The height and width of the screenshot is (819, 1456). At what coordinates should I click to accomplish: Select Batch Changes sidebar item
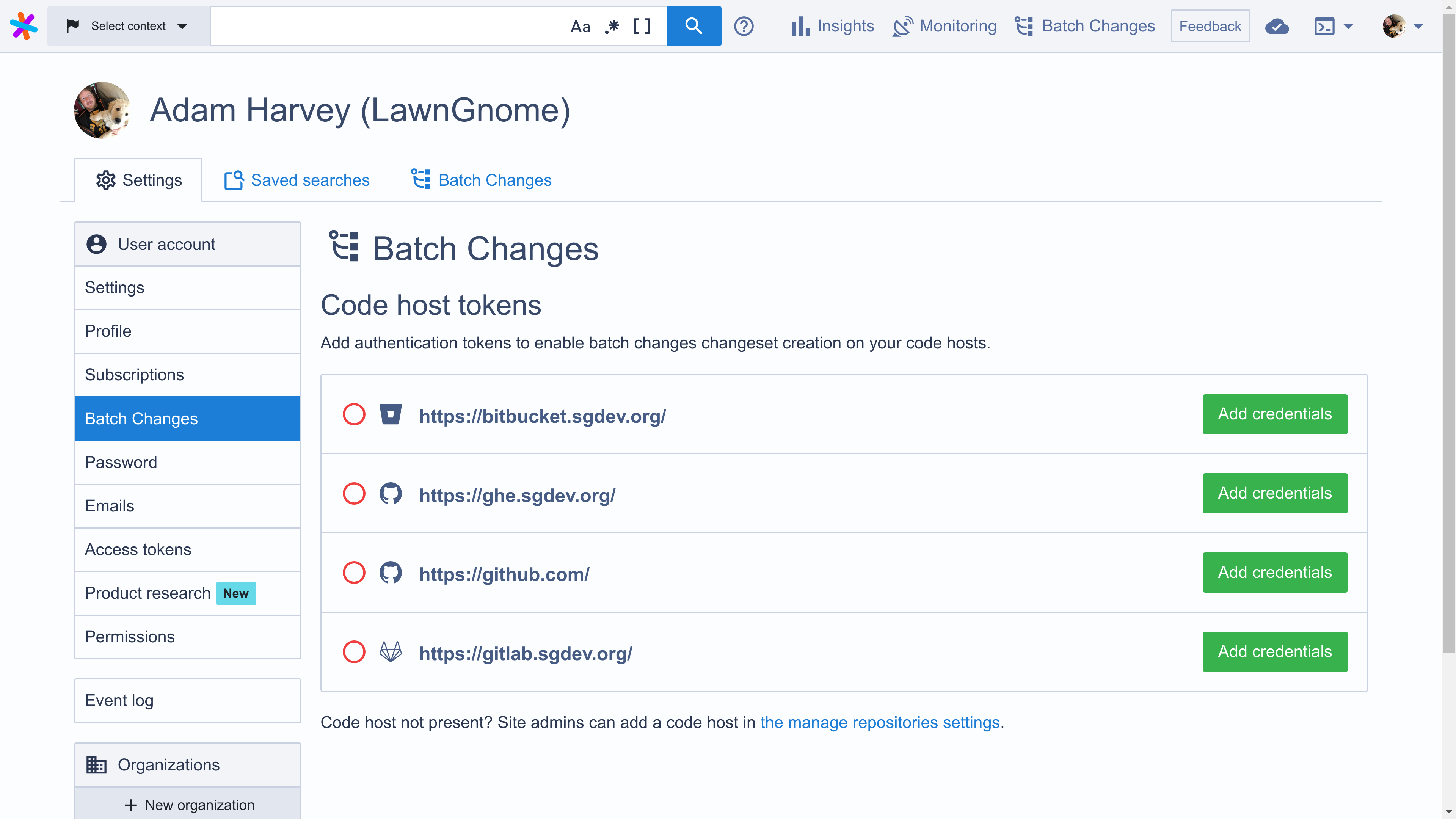[x=188, y=419]
